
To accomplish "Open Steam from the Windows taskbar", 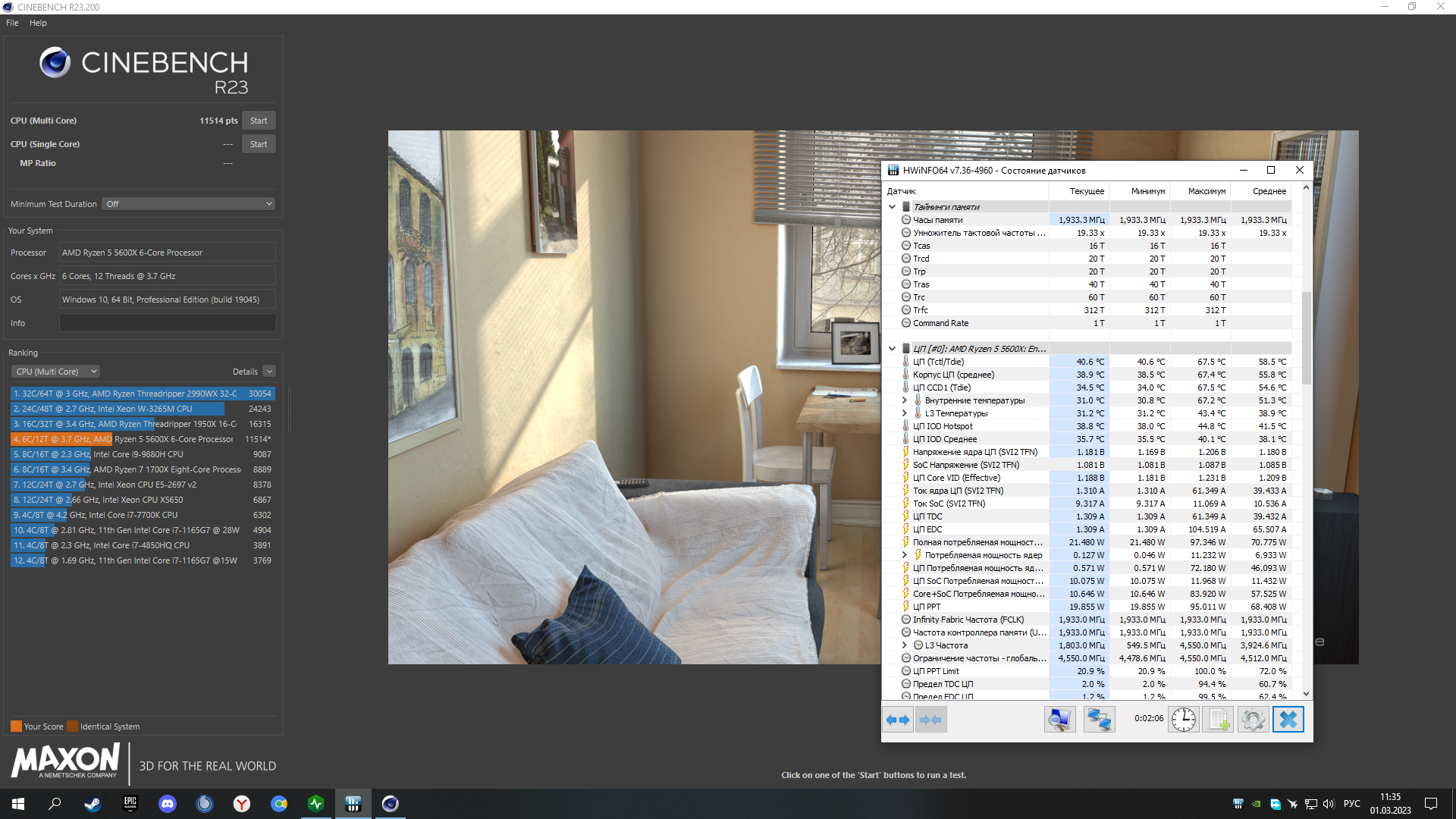I will (x=93, y=804).
